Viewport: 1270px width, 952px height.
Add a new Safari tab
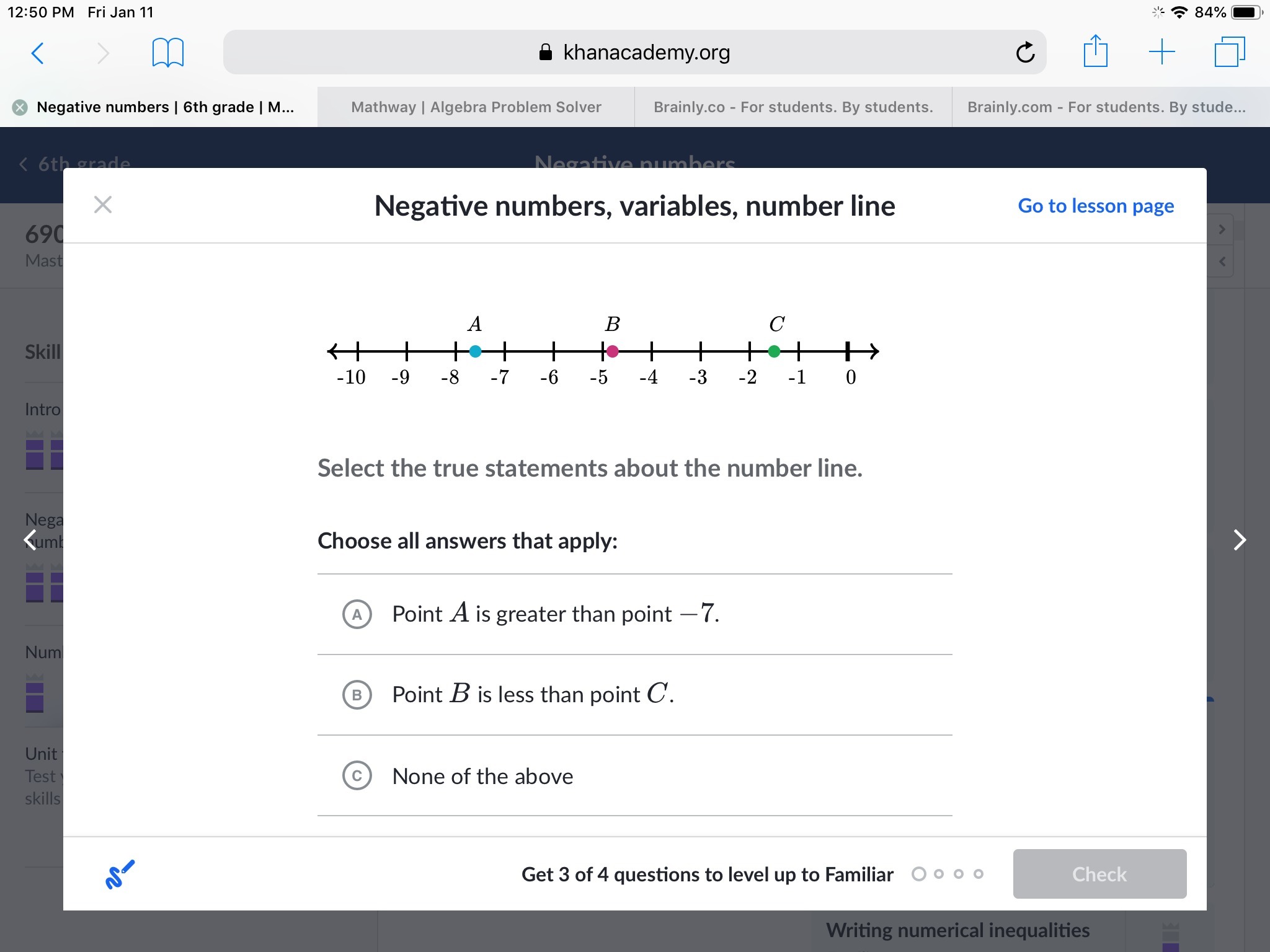pos(1161,52)
